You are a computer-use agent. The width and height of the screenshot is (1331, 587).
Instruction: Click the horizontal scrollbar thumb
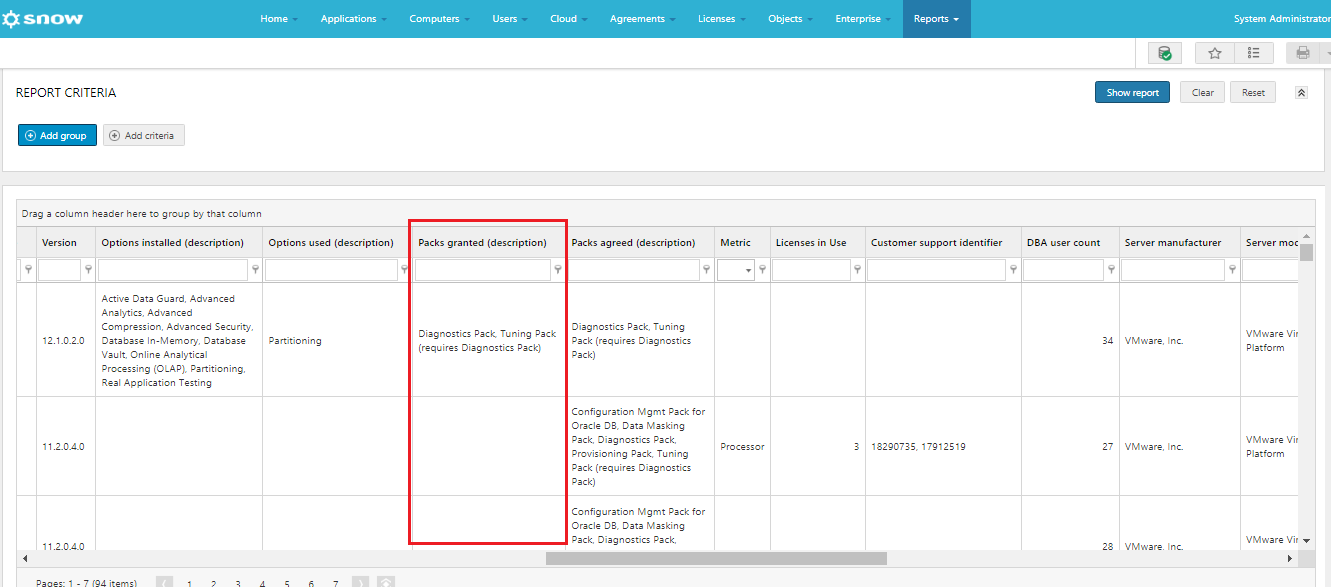(x=716, y=558)
